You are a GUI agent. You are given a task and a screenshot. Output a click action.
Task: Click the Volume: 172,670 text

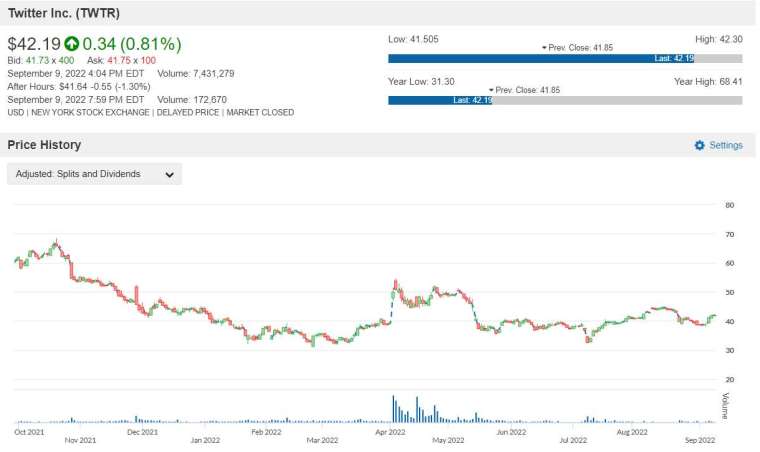pyautogui.click(x=192, y=100)
